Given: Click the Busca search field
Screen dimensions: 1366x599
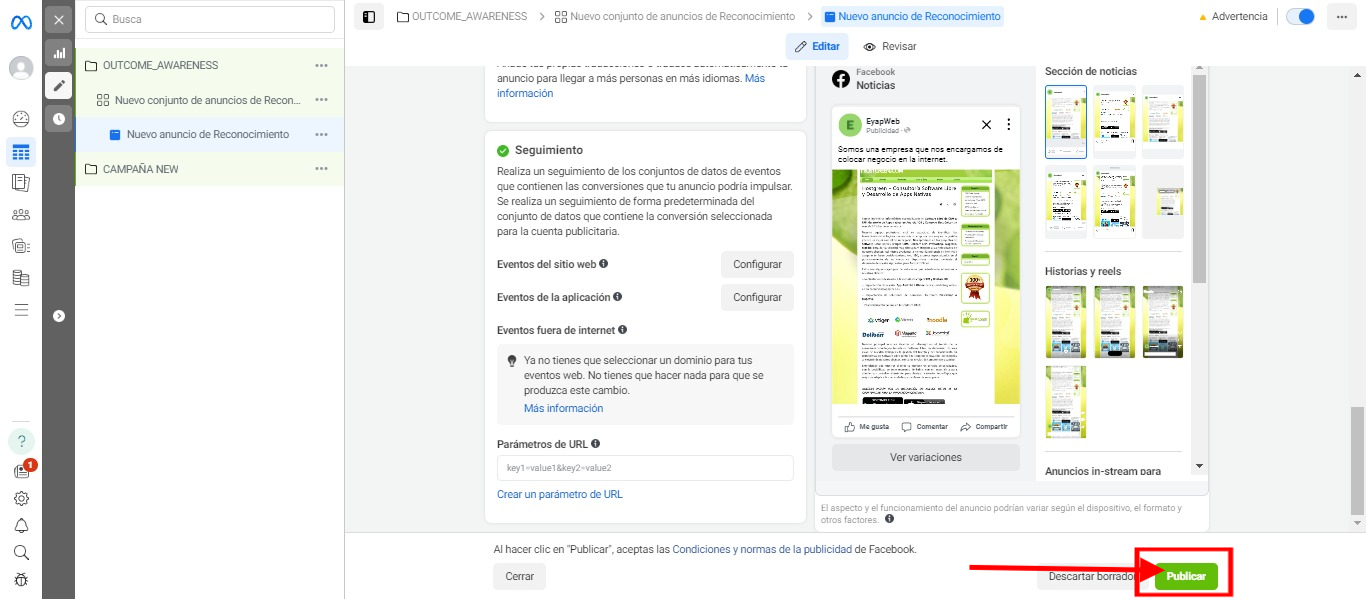Looking at the screenshot, I should click(210, 19).
